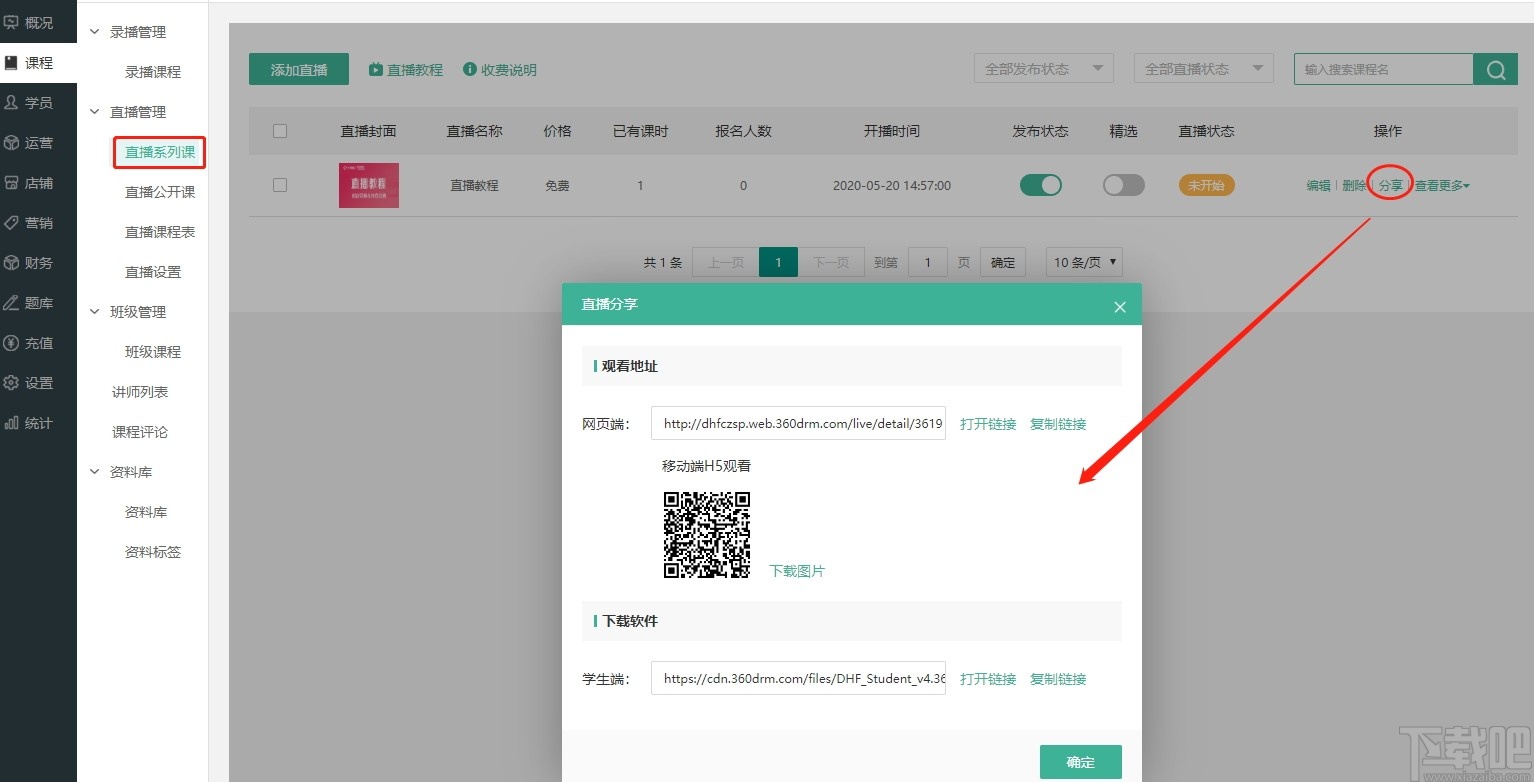The image size is (1534, 782).
Task: Expand the 全部直播状态 dropdown
Action: coord(1203,68)
